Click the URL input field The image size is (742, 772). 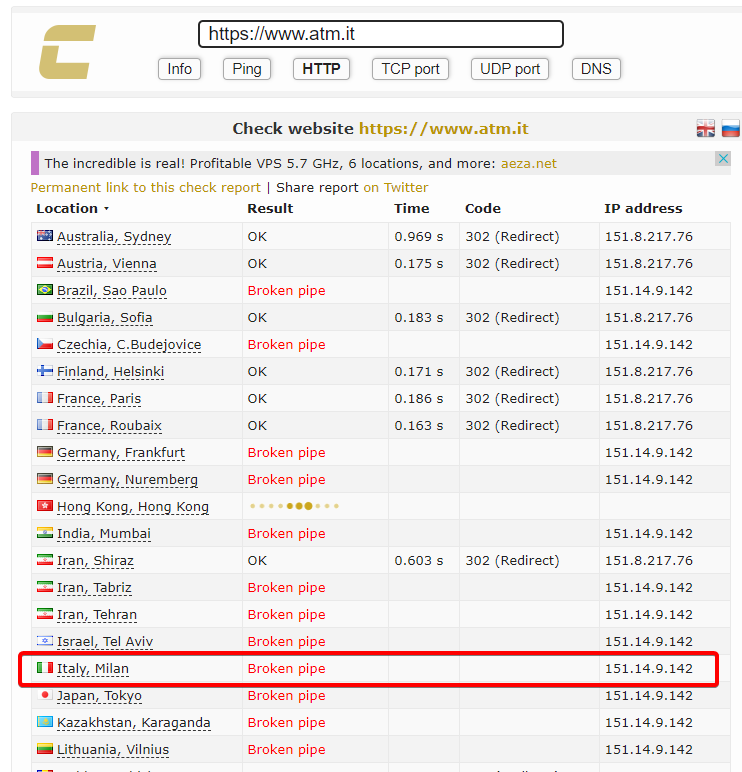point(380,34)
